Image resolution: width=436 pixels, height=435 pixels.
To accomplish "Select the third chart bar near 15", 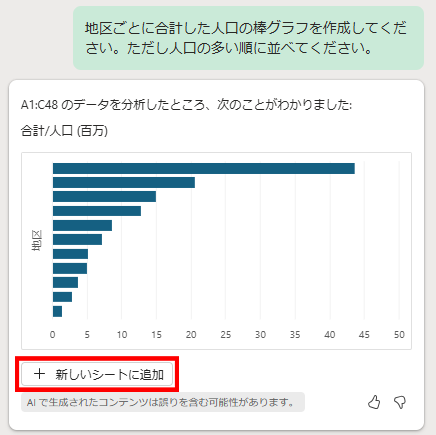I will [x=104, y=197].
